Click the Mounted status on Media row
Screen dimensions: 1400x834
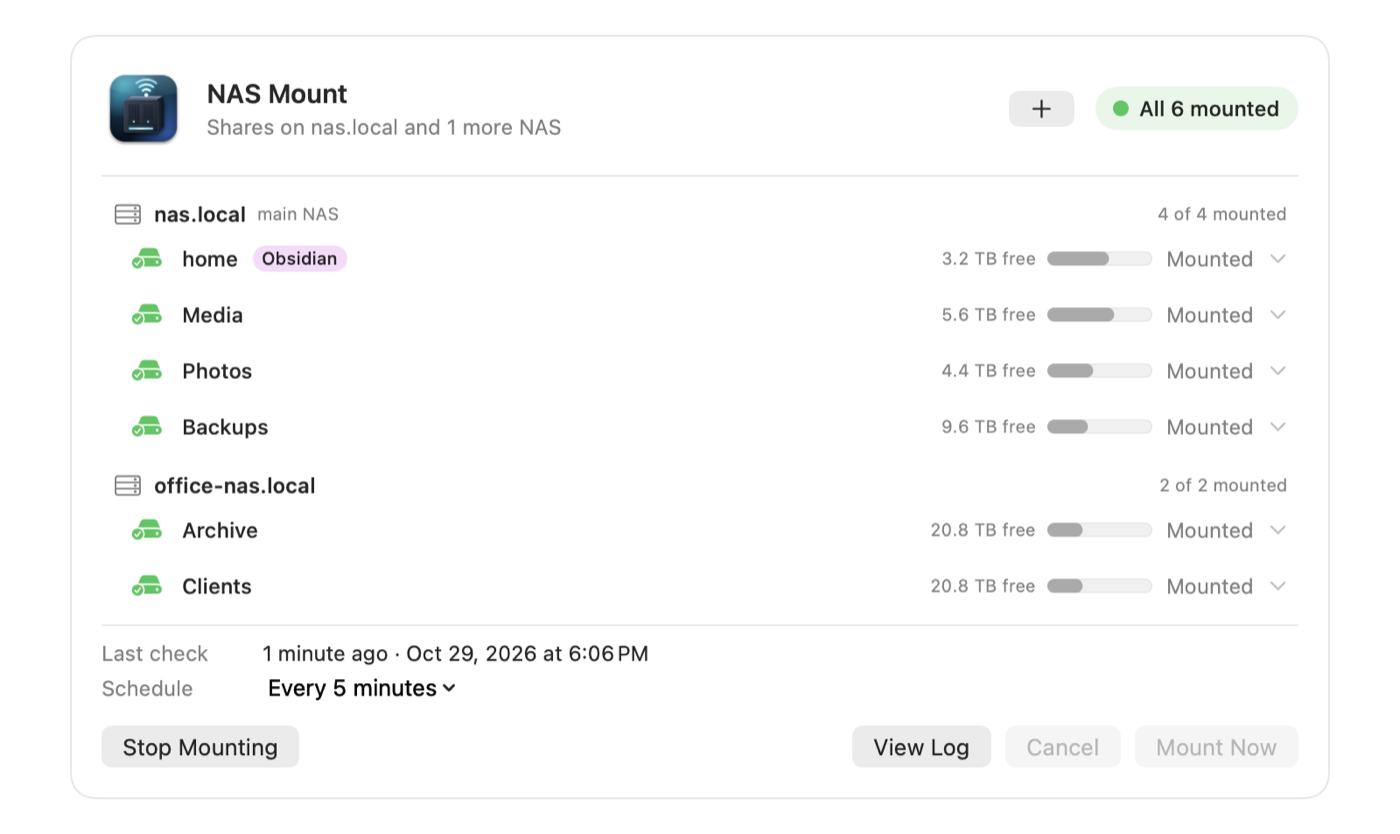point(1210,315)
